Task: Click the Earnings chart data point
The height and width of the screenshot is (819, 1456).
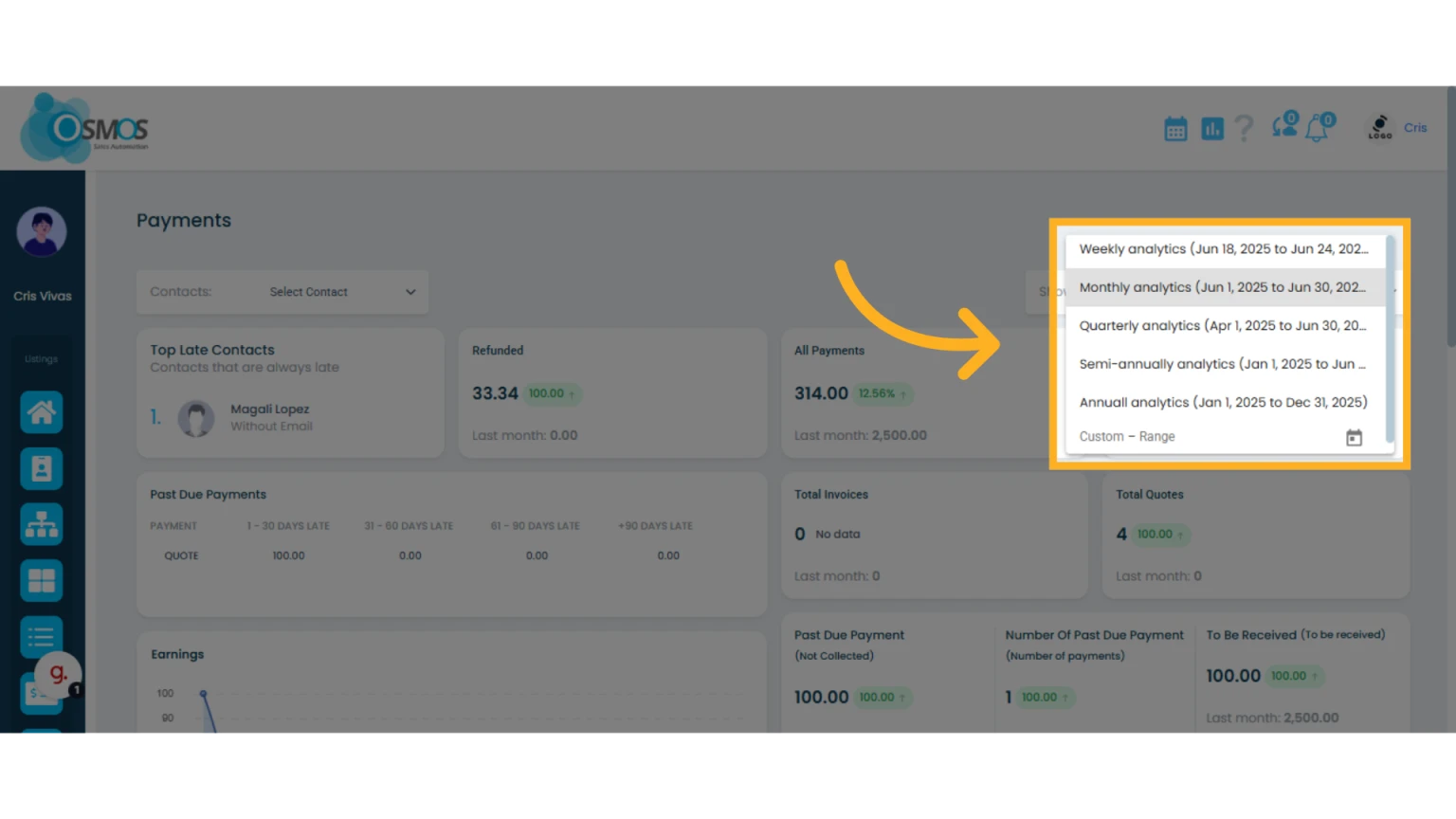Action: 203,694
